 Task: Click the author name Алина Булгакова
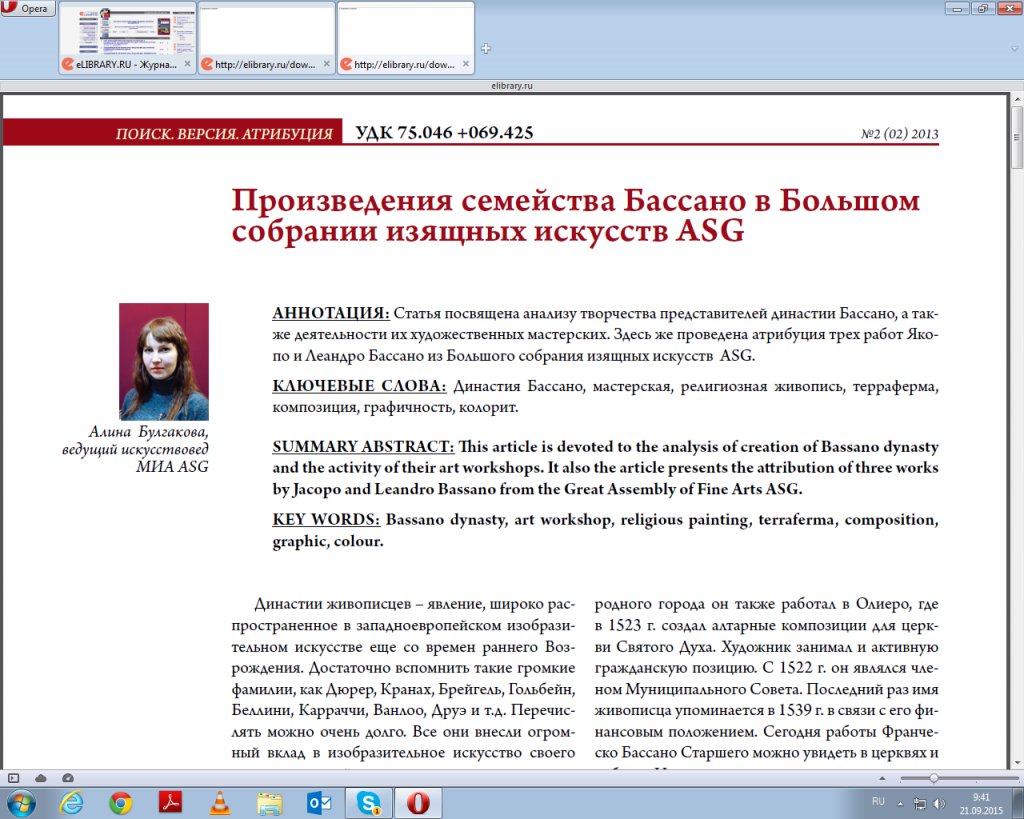click(148, 432)
